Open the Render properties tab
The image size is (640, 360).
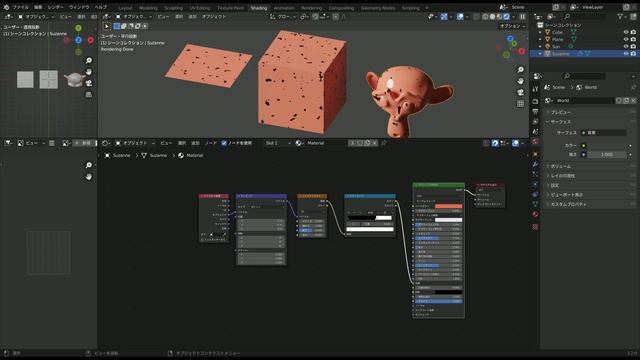535,101
